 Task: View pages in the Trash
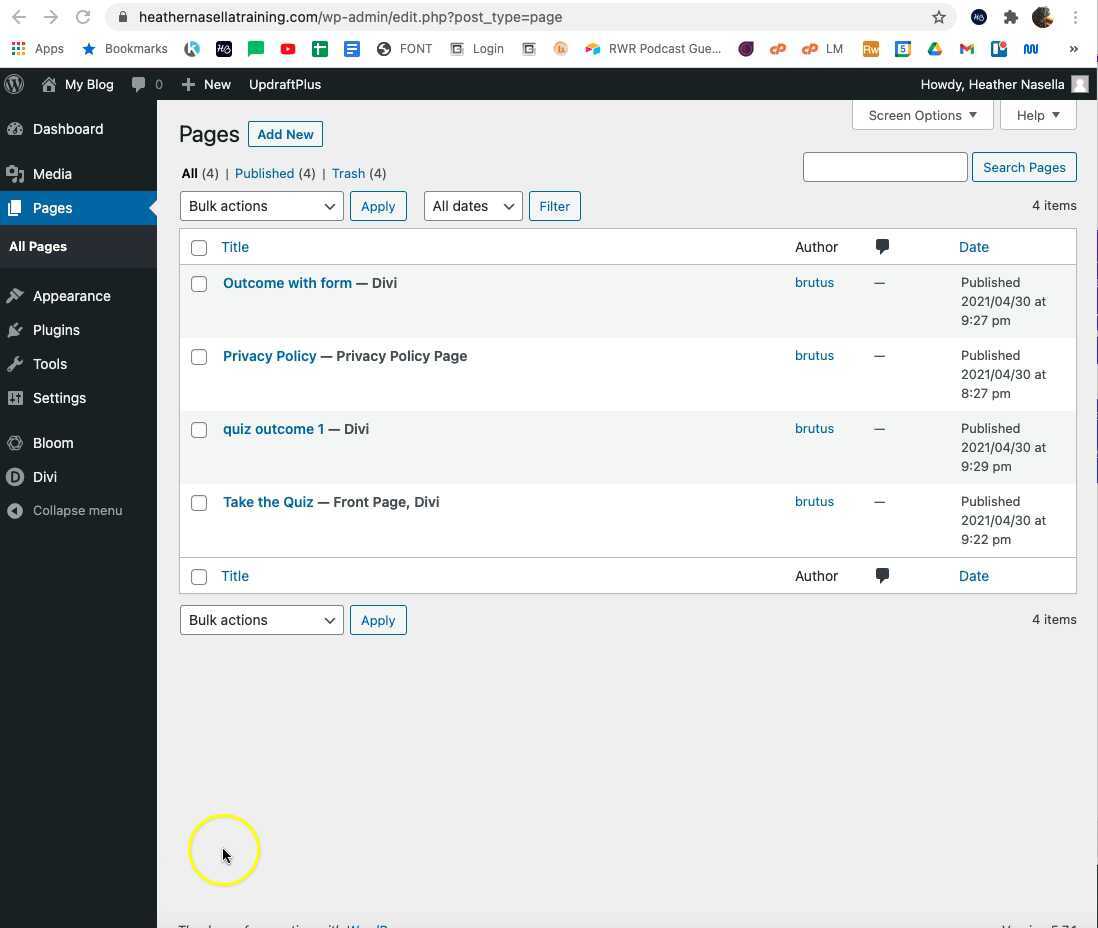[x=348, y=173]
